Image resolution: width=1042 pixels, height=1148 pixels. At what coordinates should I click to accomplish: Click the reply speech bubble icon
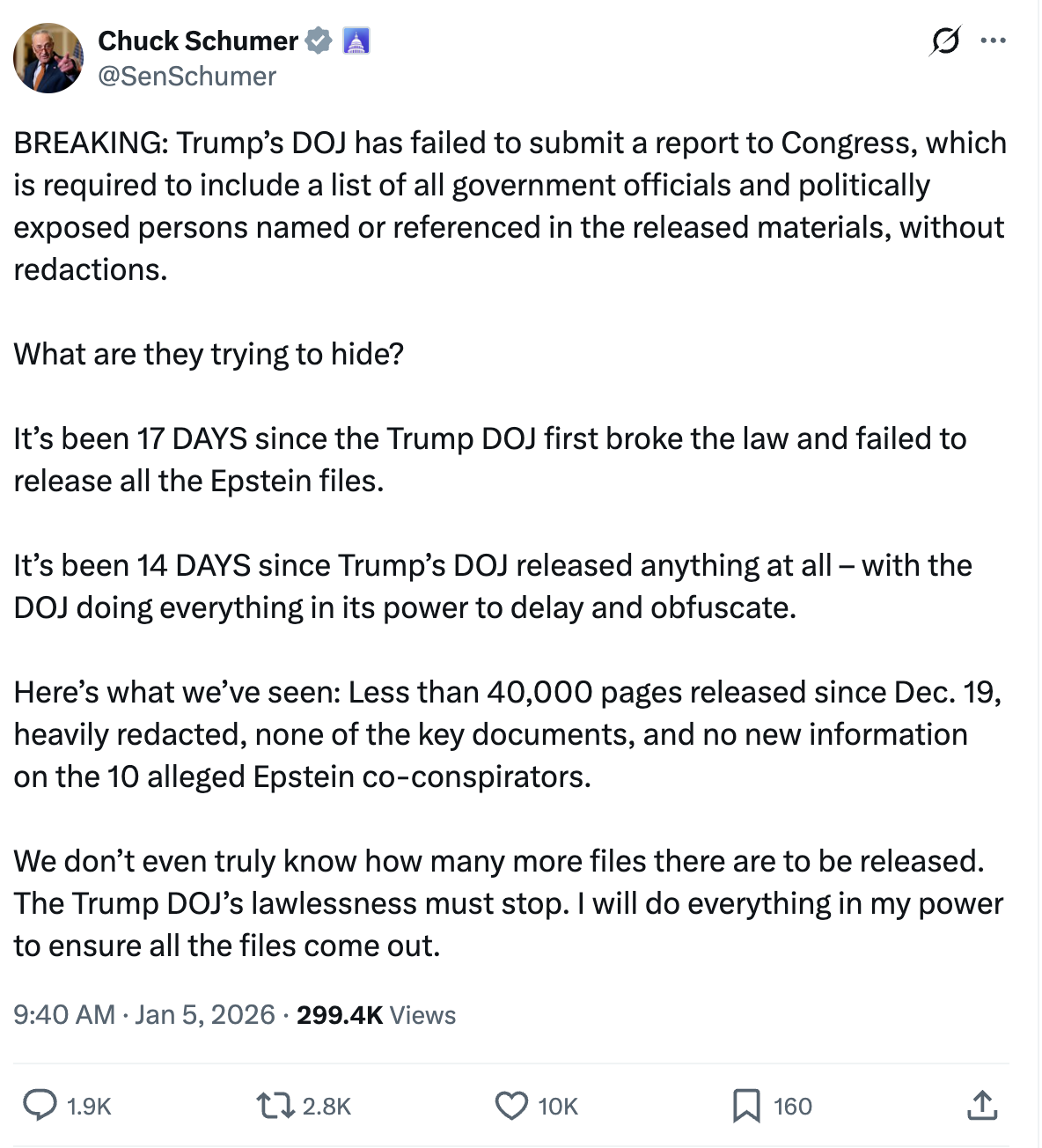point(40,1105)
